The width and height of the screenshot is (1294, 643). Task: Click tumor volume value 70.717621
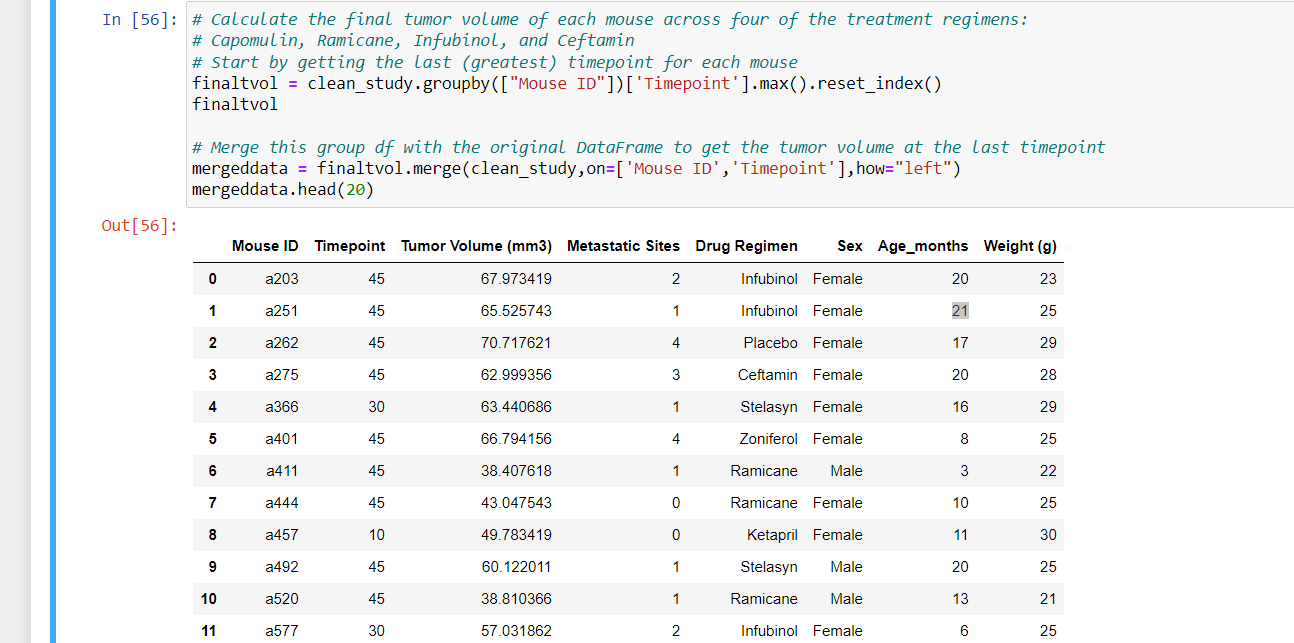click(516, 343)
